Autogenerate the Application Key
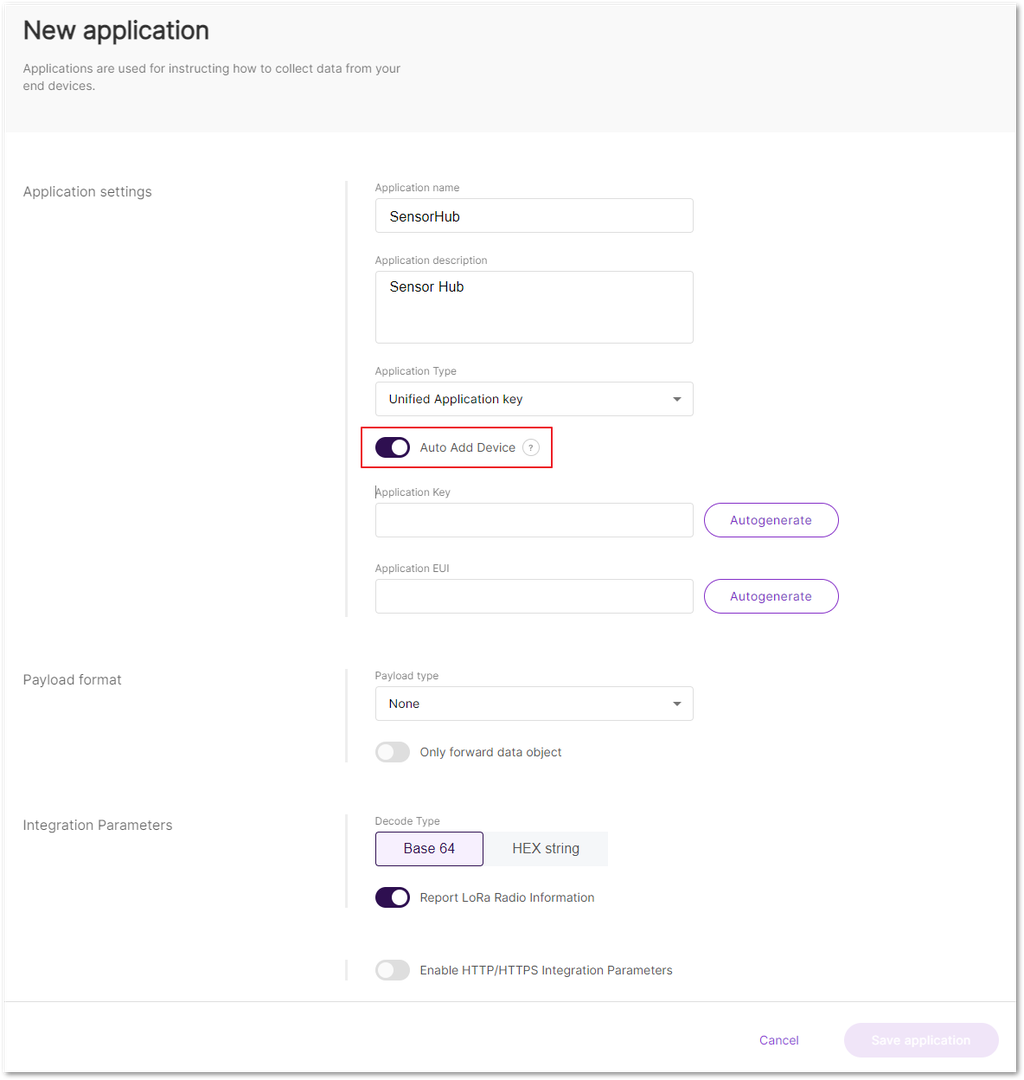The height and width of the screenshot is (1080, 1024). click(771, 520)
